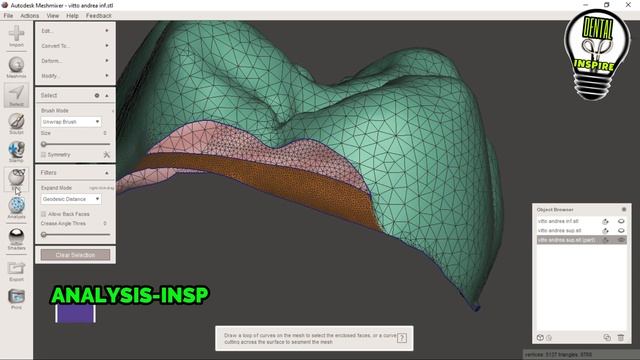Open the Sculpt tool
The height and width of the screenshot is (360, 640).
coord(16,124)
